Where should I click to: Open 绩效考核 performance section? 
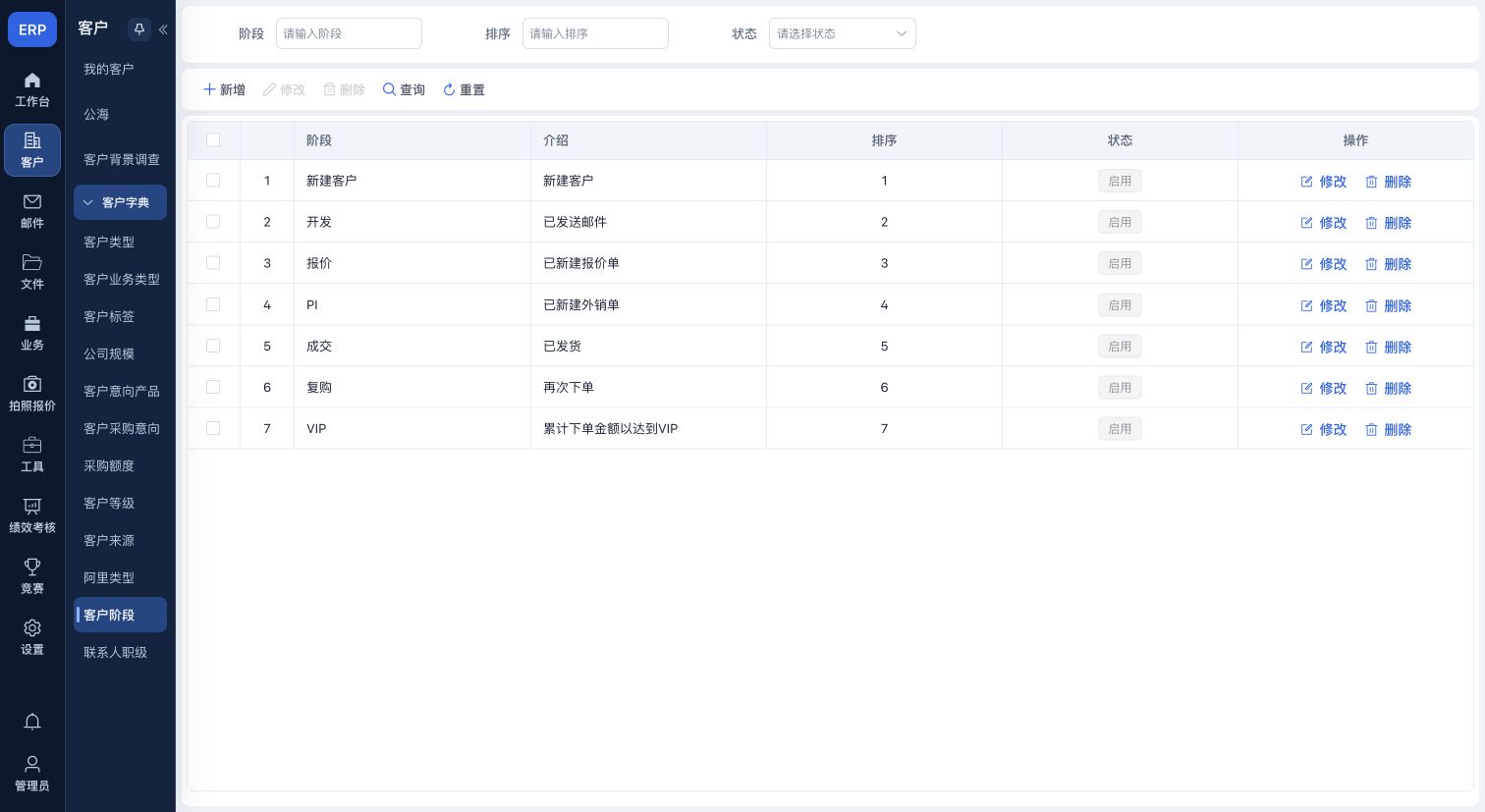tap(32, 515)
